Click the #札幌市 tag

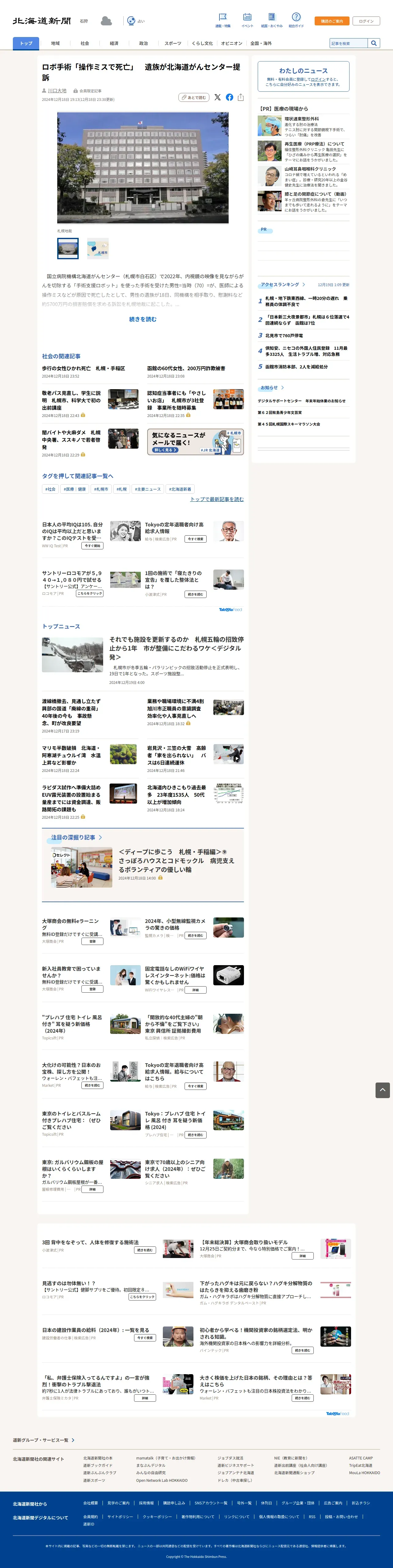coord(101,489)
